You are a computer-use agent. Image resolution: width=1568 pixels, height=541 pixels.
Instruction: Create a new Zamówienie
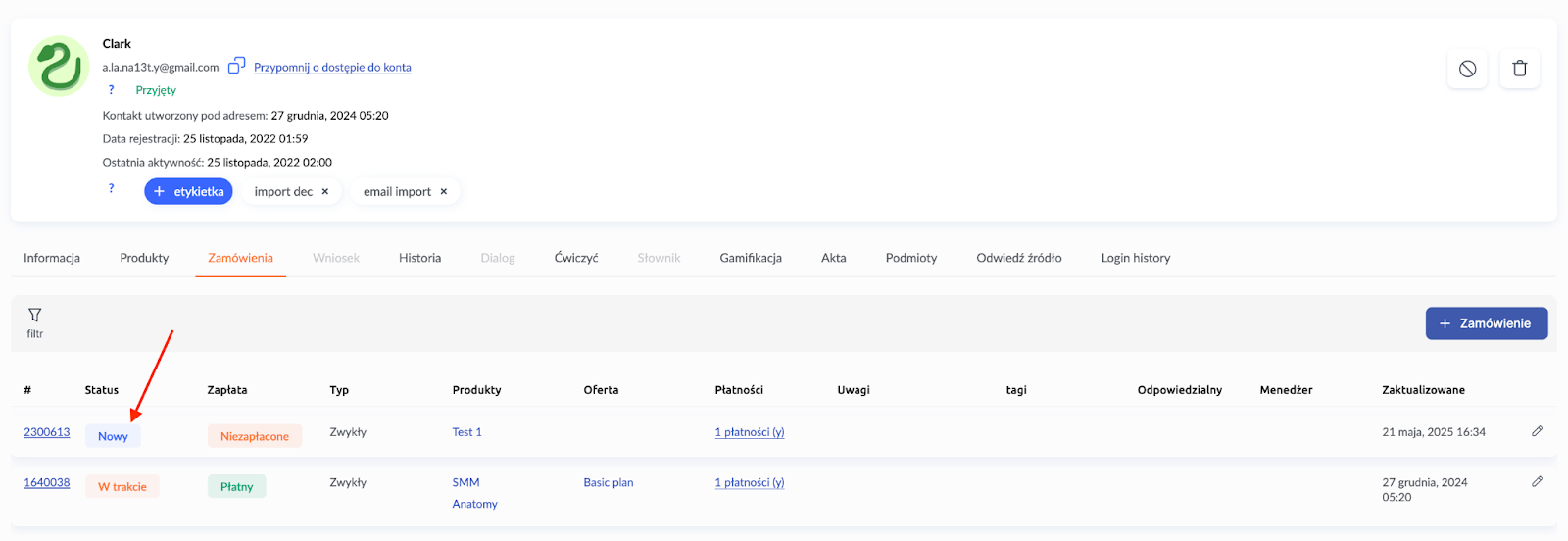pyautogui.click(x=1487, y=323)
